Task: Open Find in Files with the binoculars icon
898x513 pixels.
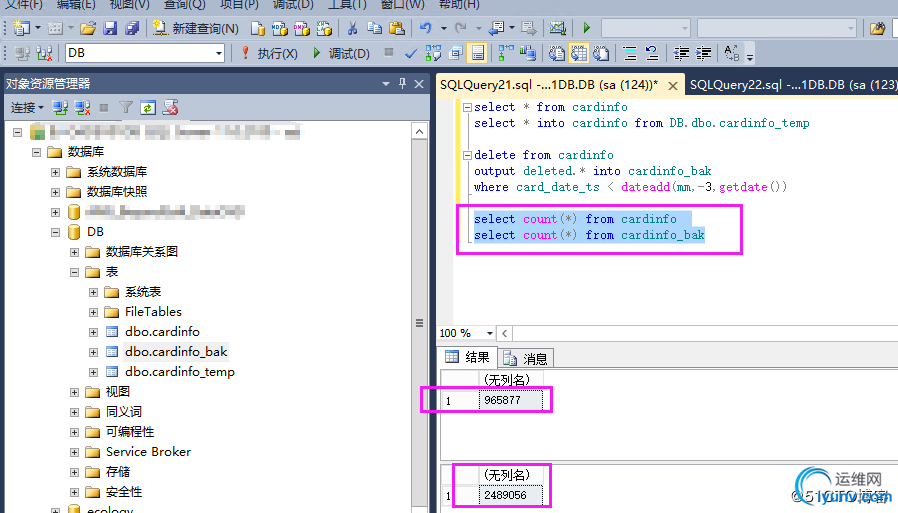Action: [877, 28]
